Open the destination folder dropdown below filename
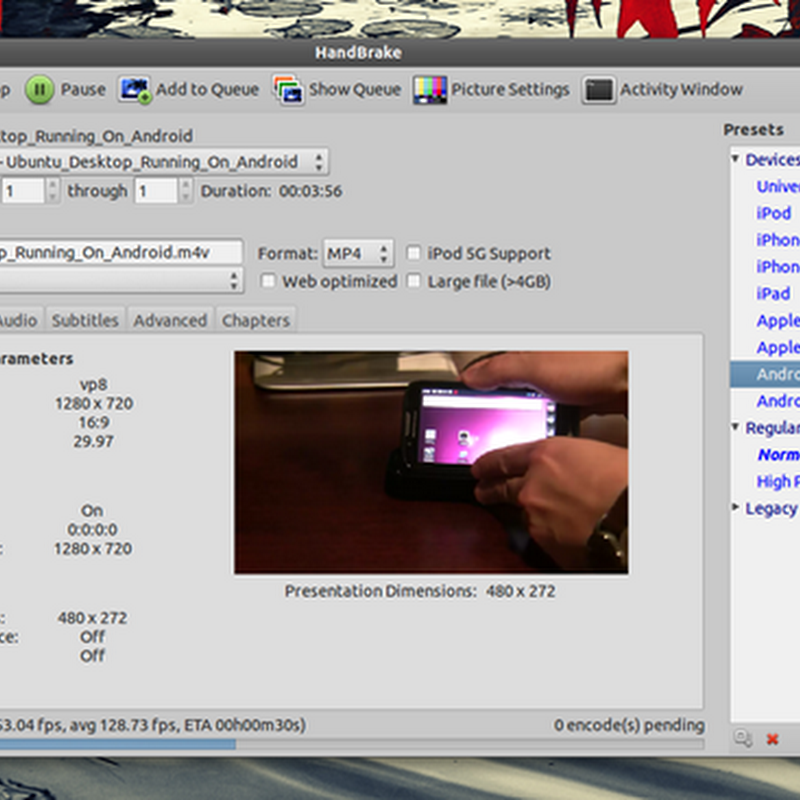The image size is (800, 800). pos(121,281)
